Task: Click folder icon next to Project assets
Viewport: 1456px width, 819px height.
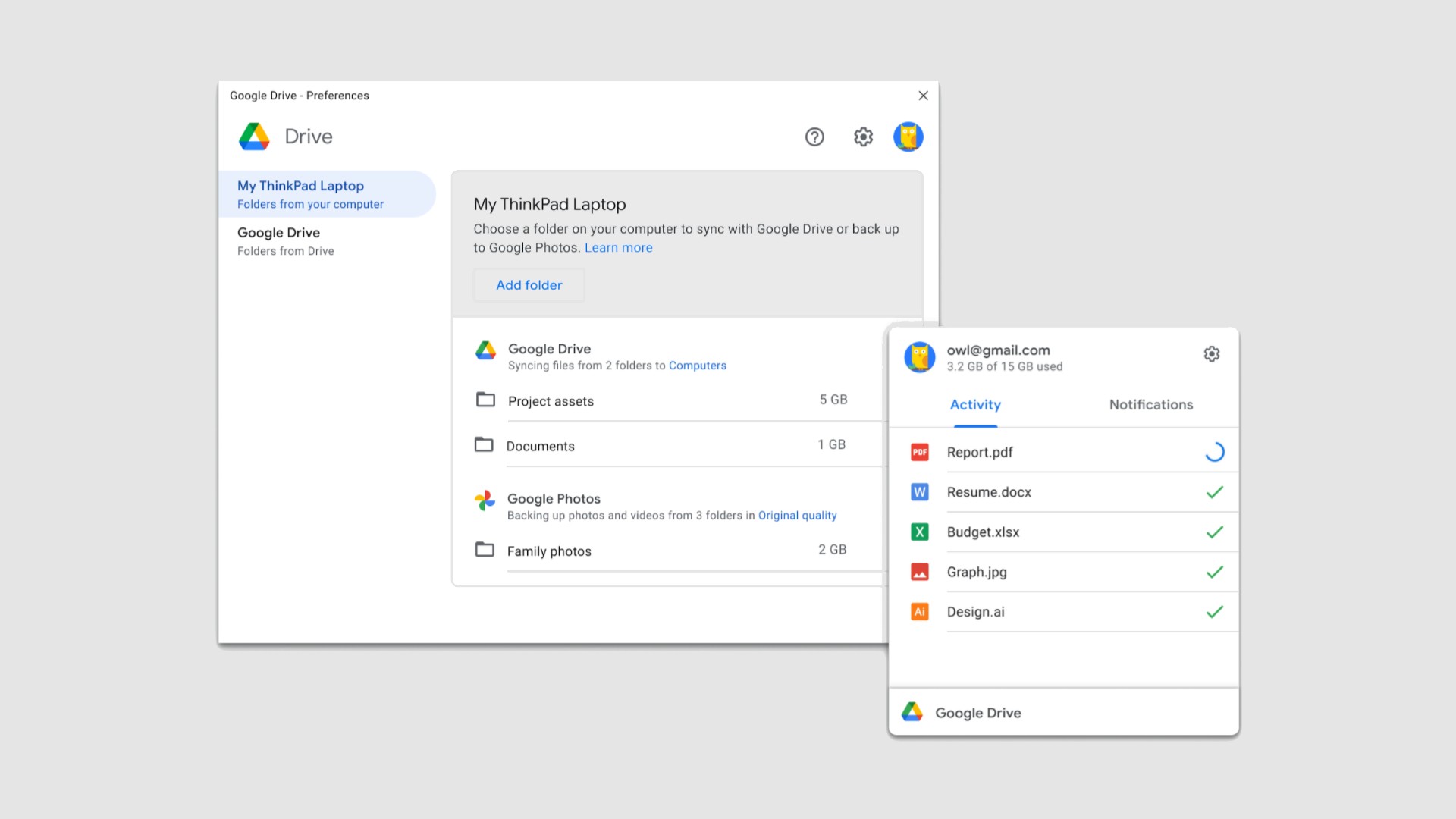Action: pos(485,400)
